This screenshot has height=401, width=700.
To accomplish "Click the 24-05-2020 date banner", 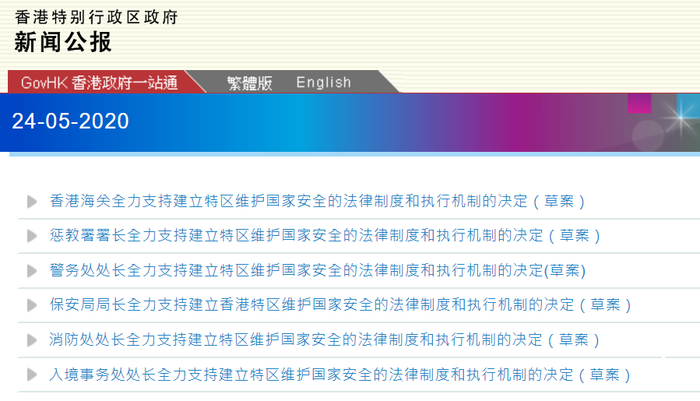I will click(x=71, y=121).
